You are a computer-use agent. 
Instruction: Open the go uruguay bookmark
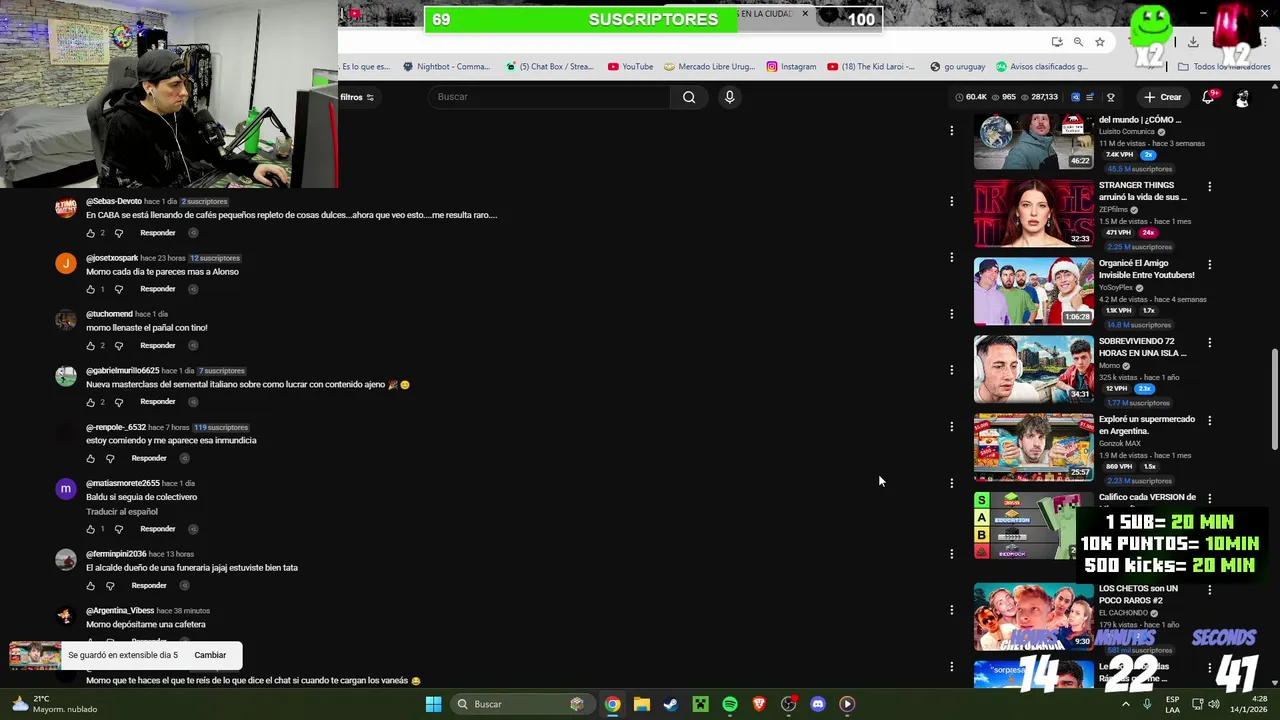(x=957, y=67)
